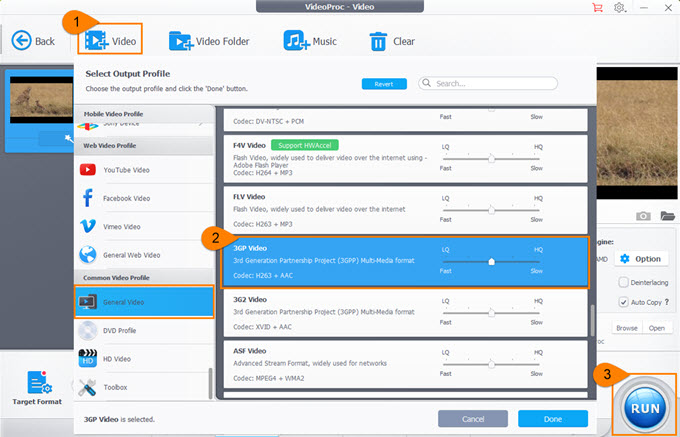The width and height of the screenshot is (680, 437).
Task: Close the VideoProc window
Action: 668,8
